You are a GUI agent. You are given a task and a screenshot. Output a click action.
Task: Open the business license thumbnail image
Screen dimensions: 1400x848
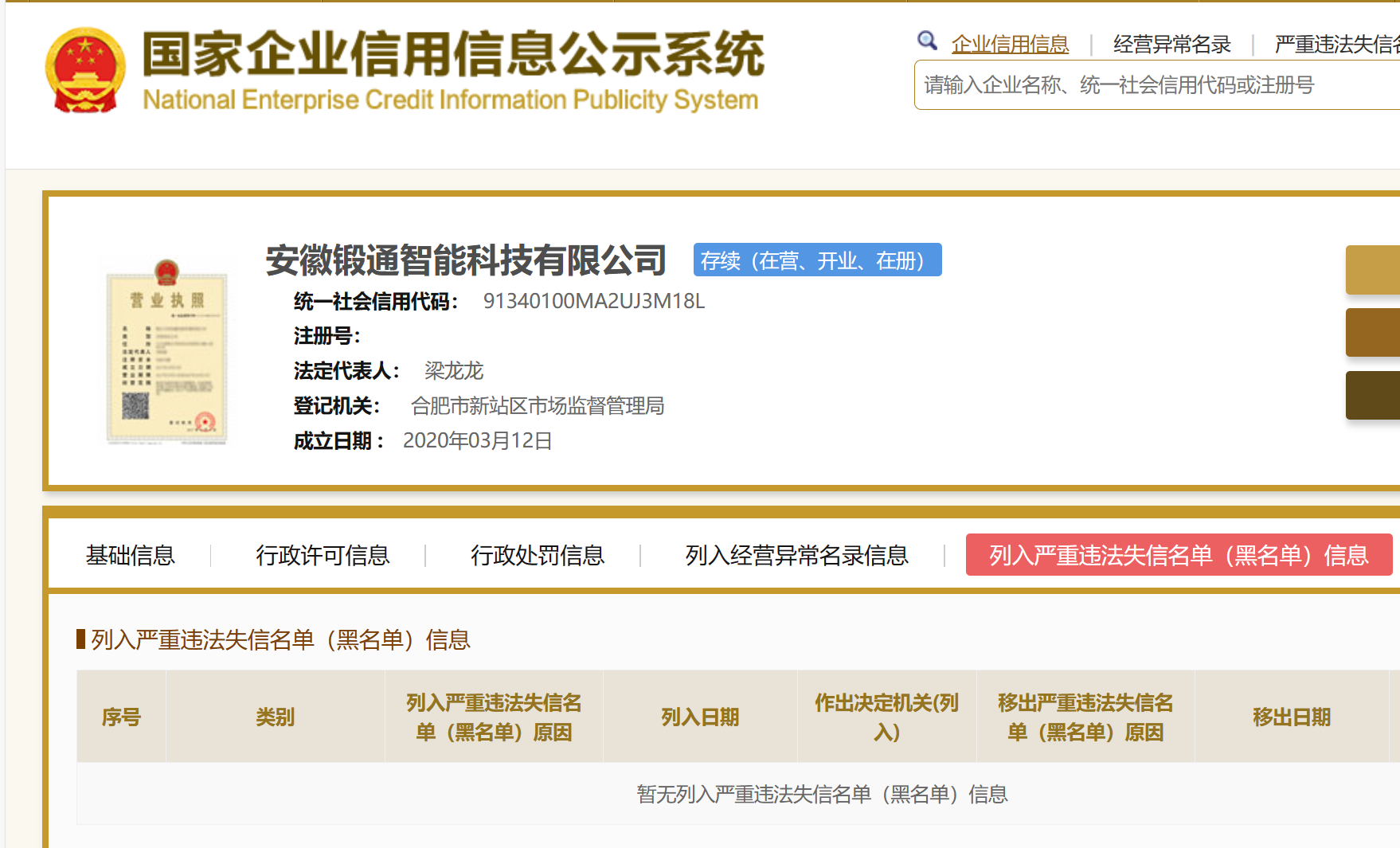[166, 351]
